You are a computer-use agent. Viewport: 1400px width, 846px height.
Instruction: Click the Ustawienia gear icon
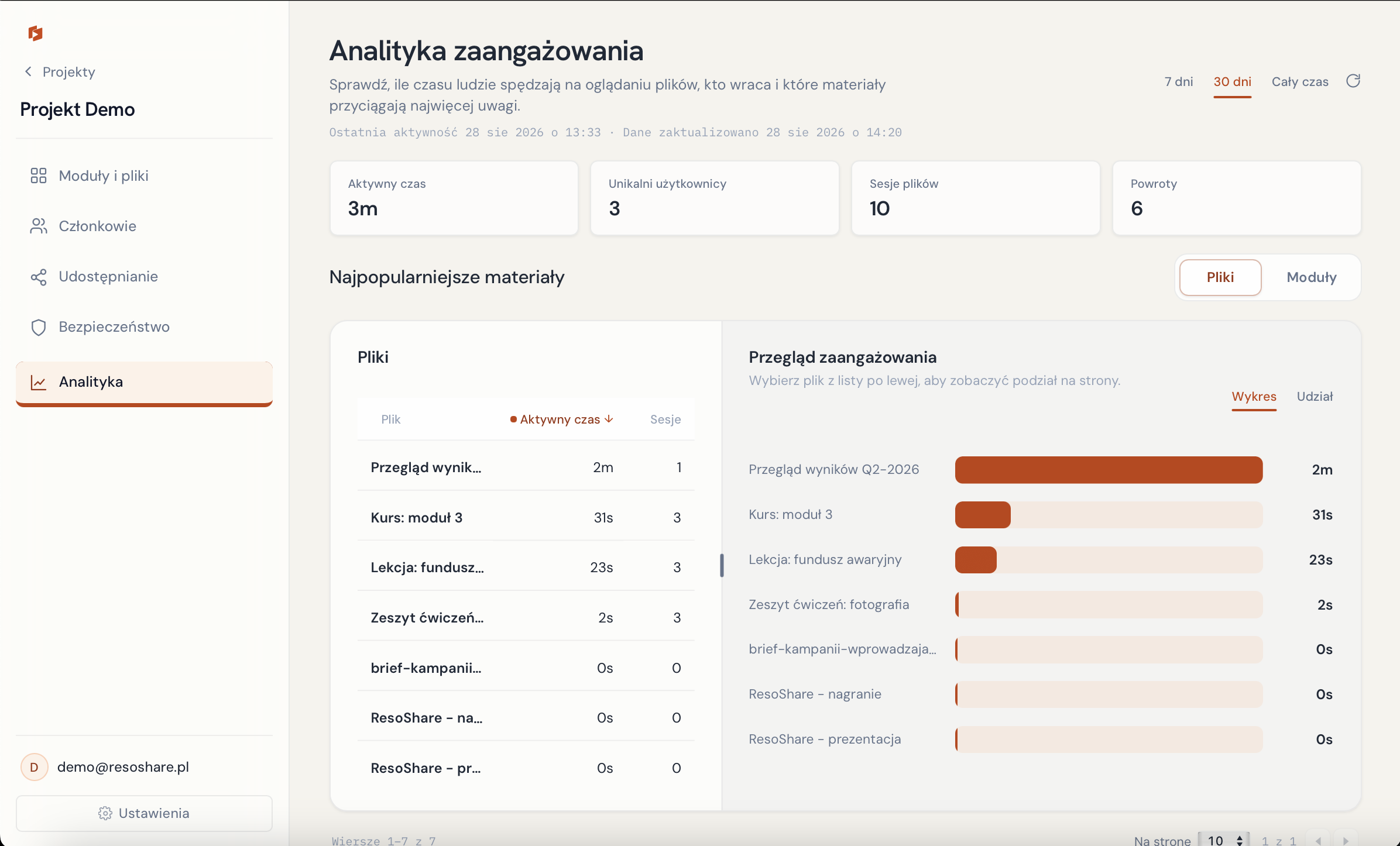105,813
